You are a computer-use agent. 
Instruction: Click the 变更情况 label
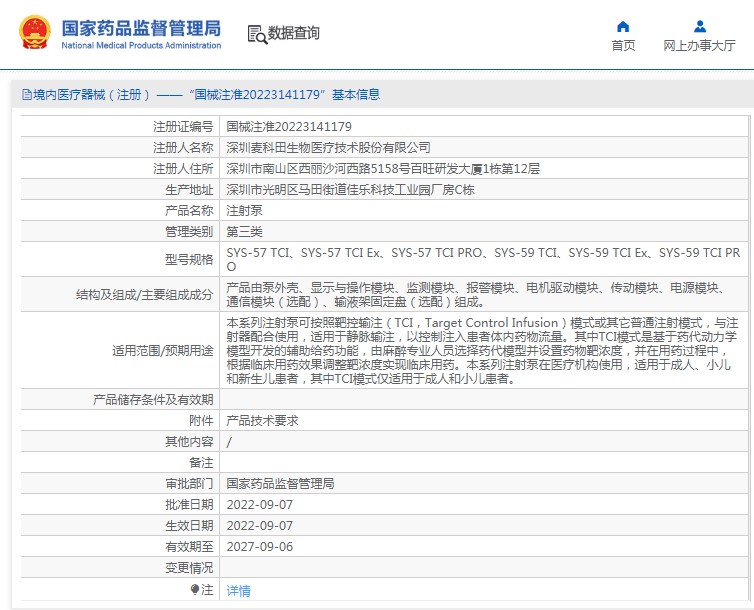[x=189, y=568]
